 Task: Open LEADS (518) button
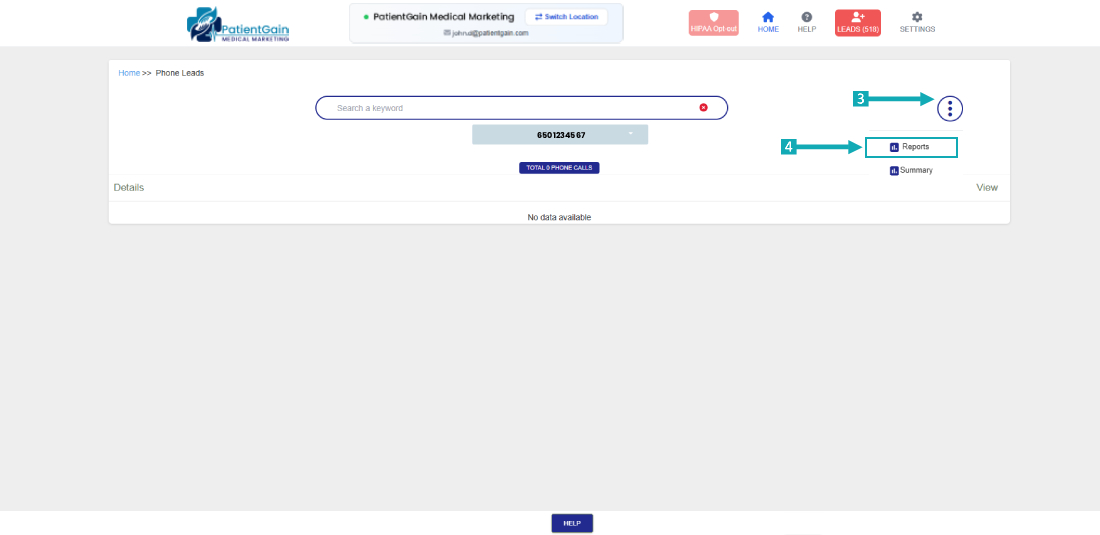coord(858,23)
